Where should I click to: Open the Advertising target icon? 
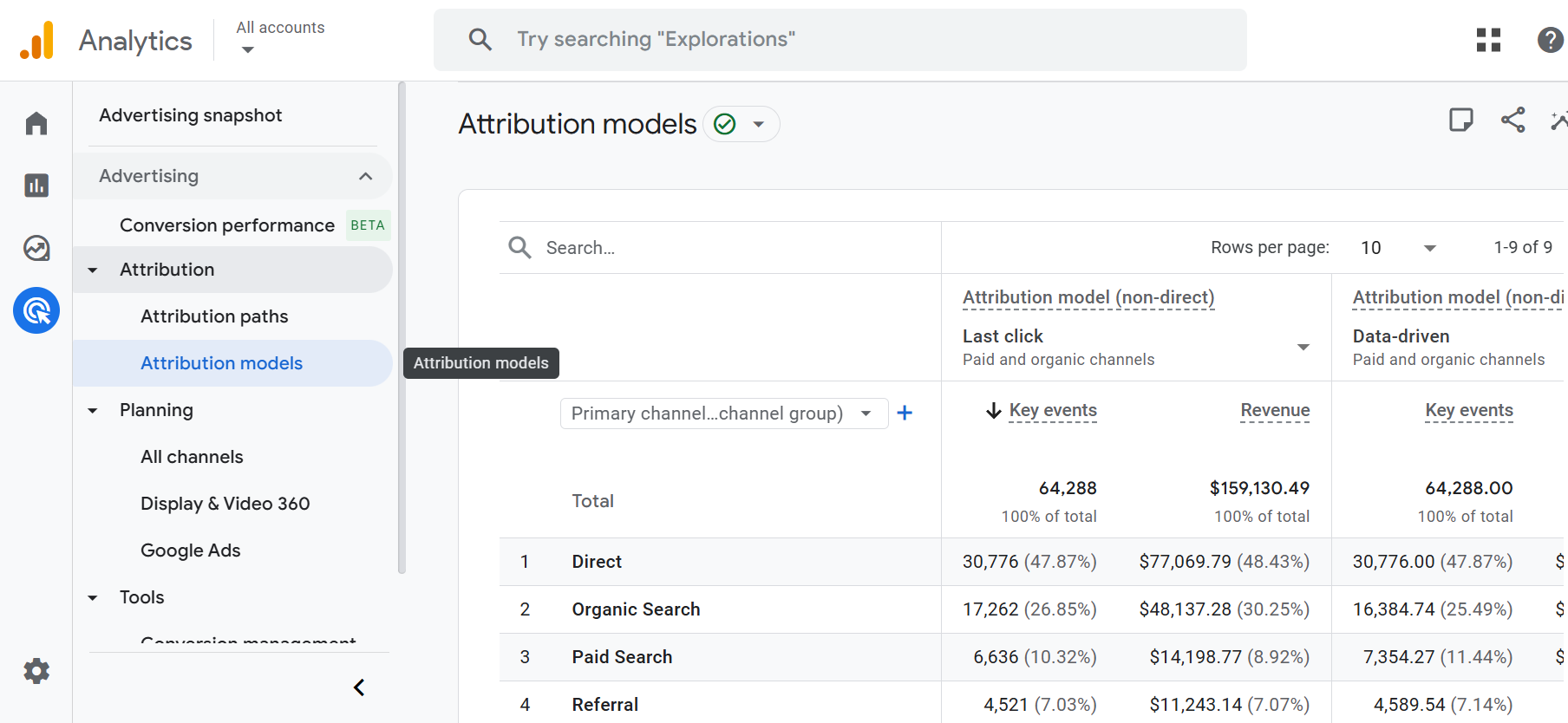[36, 310]
